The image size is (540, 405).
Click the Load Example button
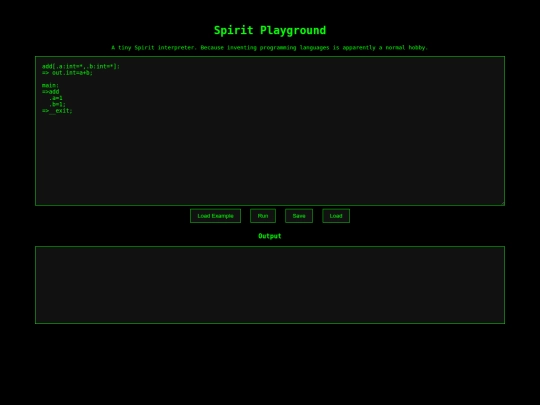[x=215, y=216]
